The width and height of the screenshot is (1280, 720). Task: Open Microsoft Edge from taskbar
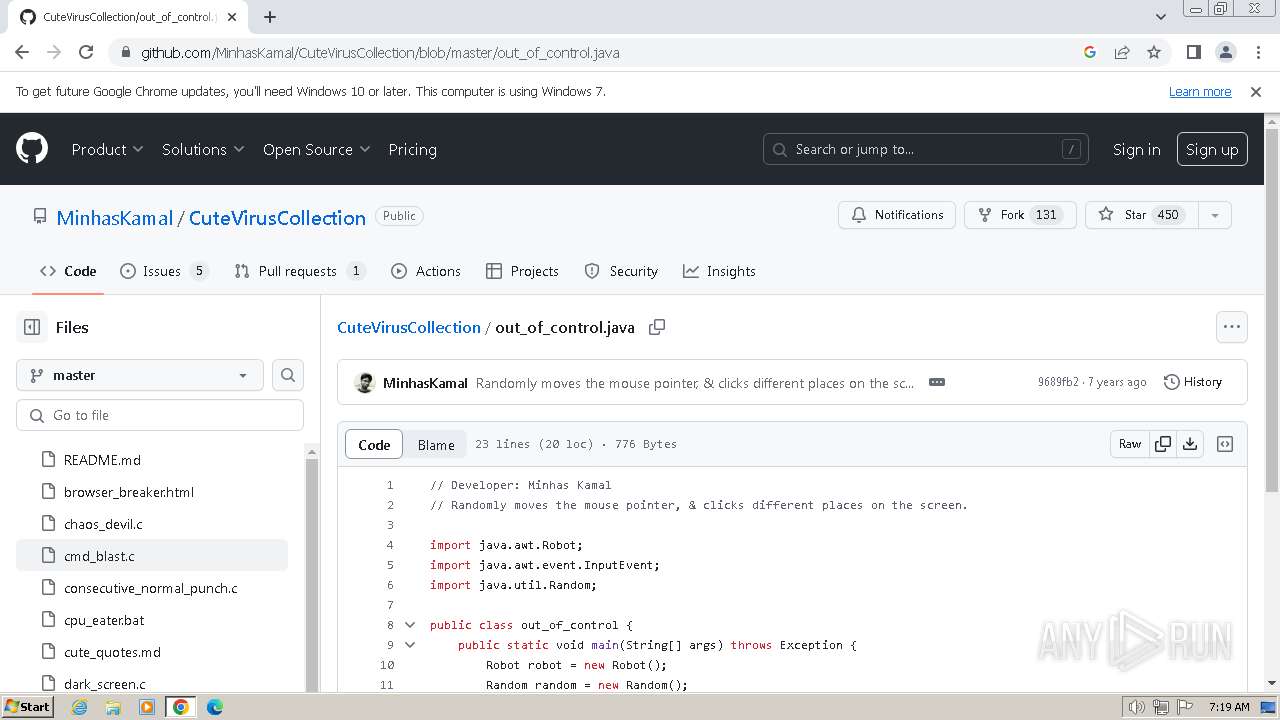pos(214,707)
